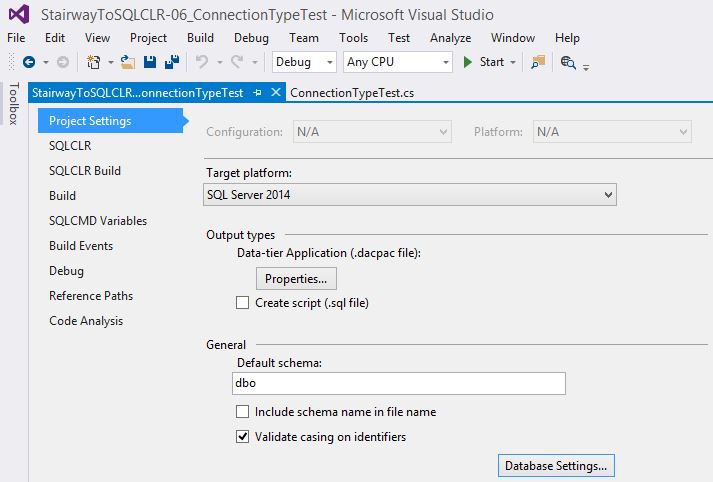Click the Save single-disk icon
This screenshot has width=713, height=482.
150,62
